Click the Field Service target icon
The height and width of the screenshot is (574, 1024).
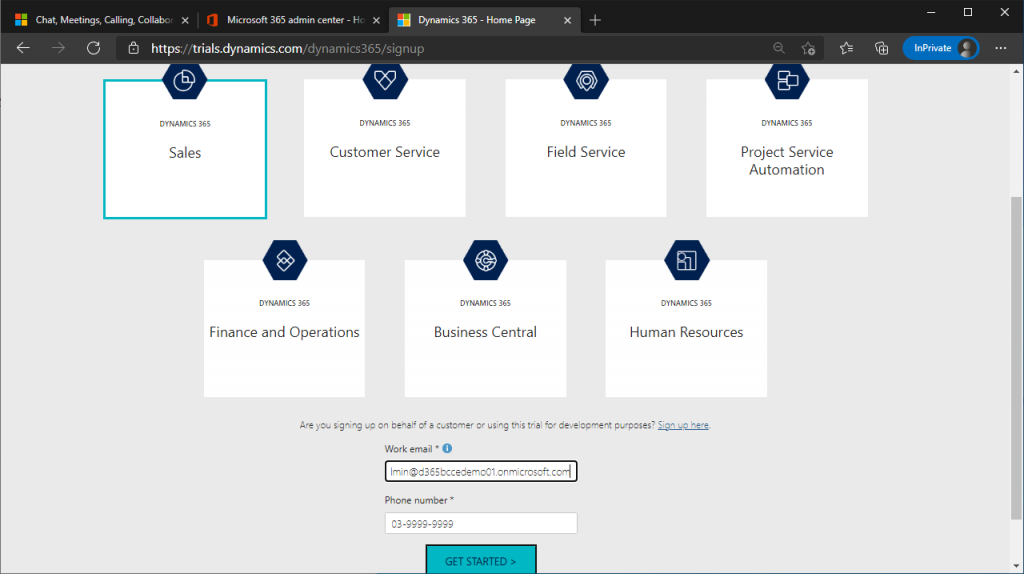point(586,80)
